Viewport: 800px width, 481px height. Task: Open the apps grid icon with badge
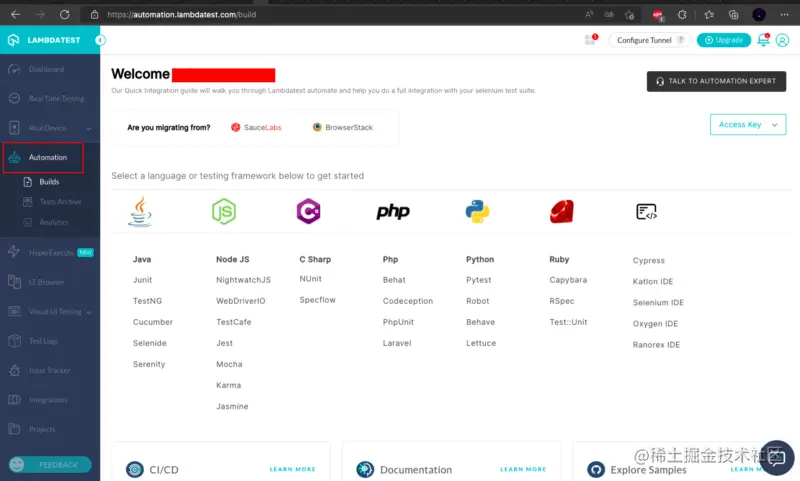click(x=590, y=40)
